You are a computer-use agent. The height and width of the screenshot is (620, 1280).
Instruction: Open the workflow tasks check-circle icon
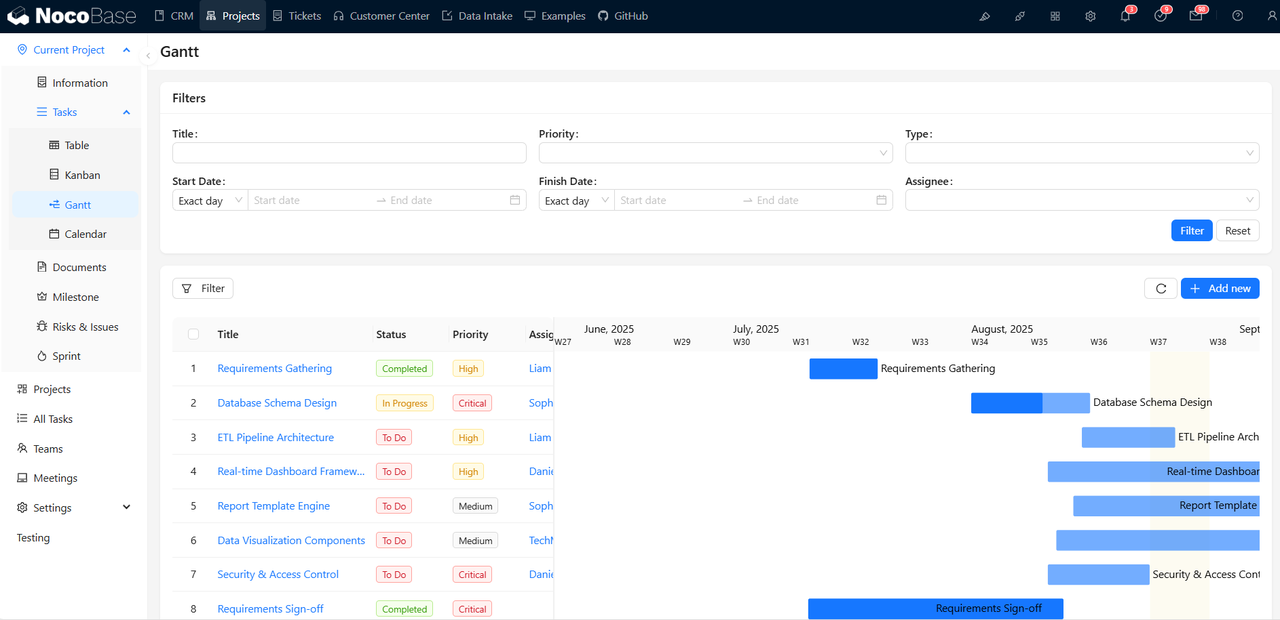click(1161, 15)
